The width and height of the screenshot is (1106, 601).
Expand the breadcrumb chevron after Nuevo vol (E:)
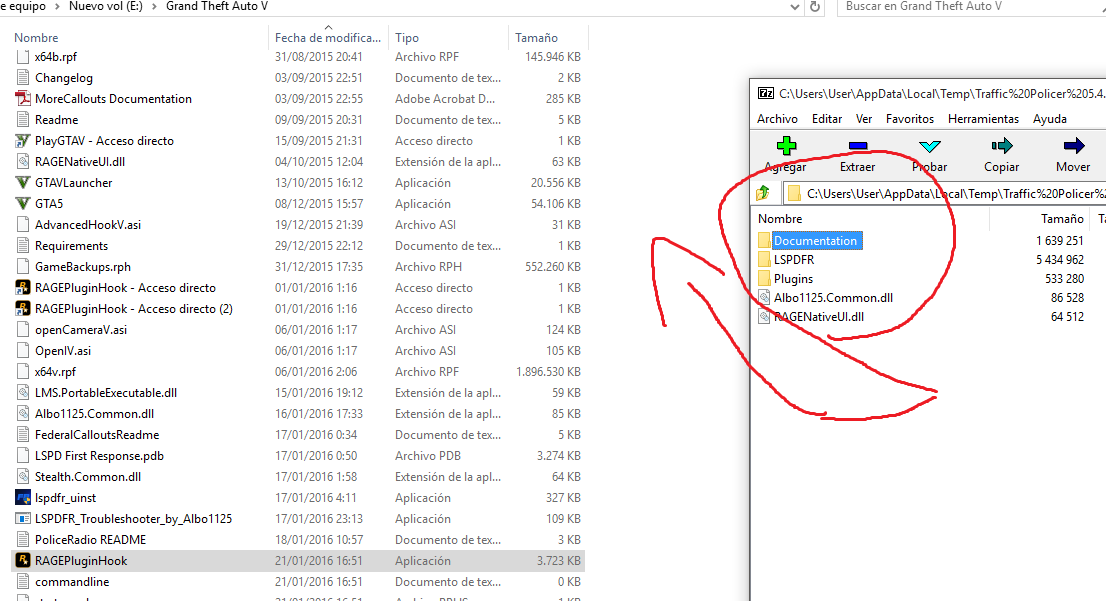(154, 6)
